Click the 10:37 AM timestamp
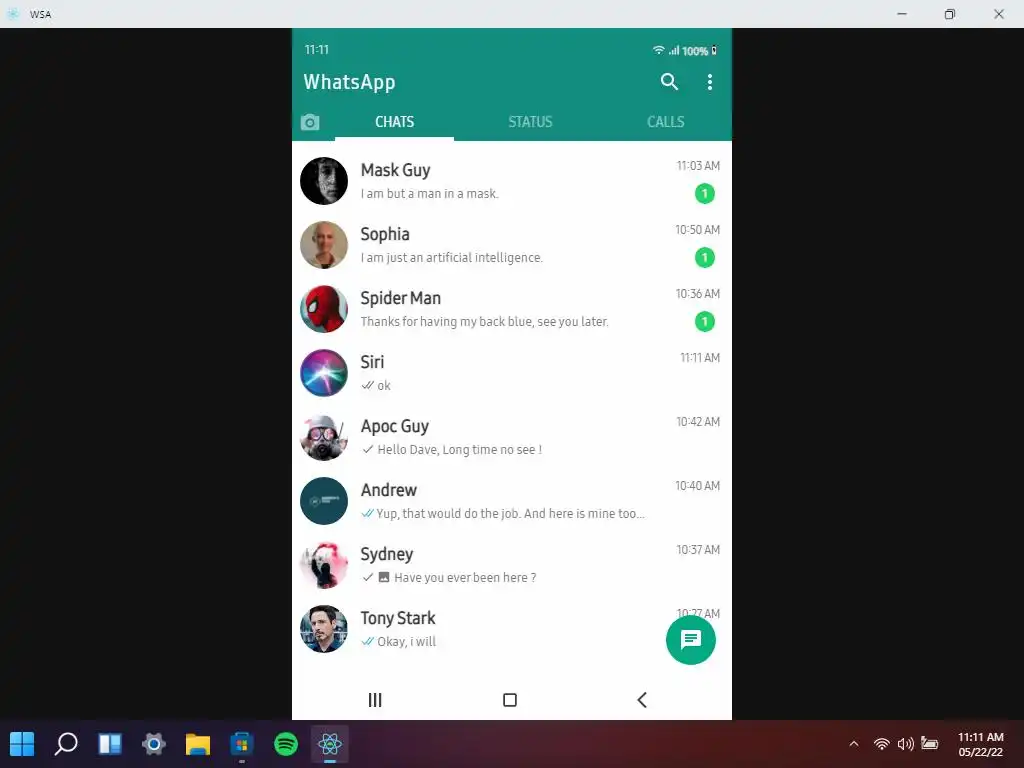1024x768 pixels. pos(698,550)
